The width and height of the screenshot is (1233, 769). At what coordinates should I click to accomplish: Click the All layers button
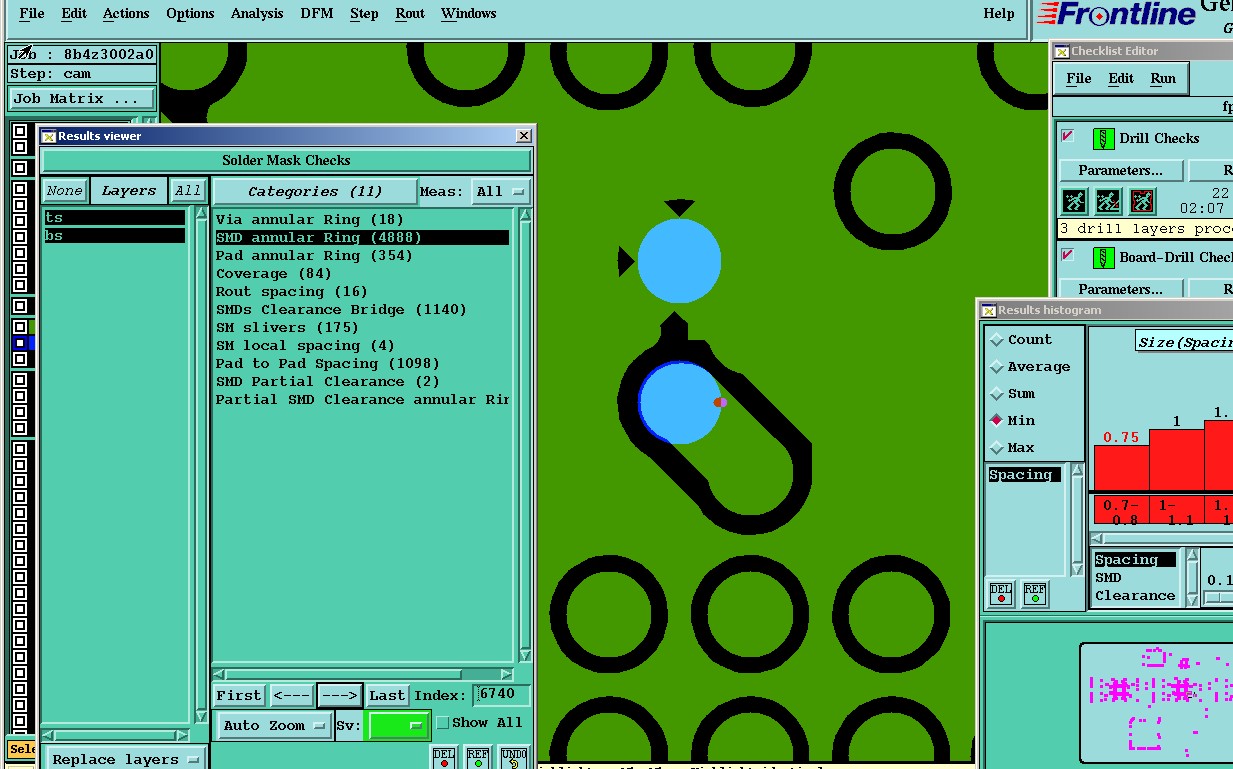point(188,191)
